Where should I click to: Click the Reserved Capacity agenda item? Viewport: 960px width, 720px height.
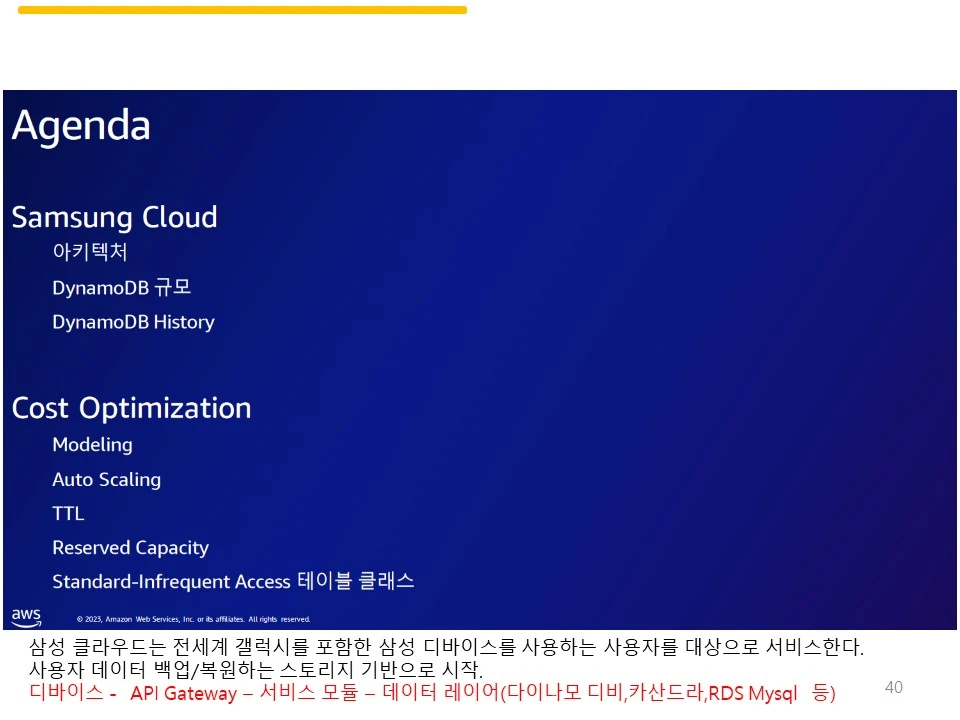(130, 547)
